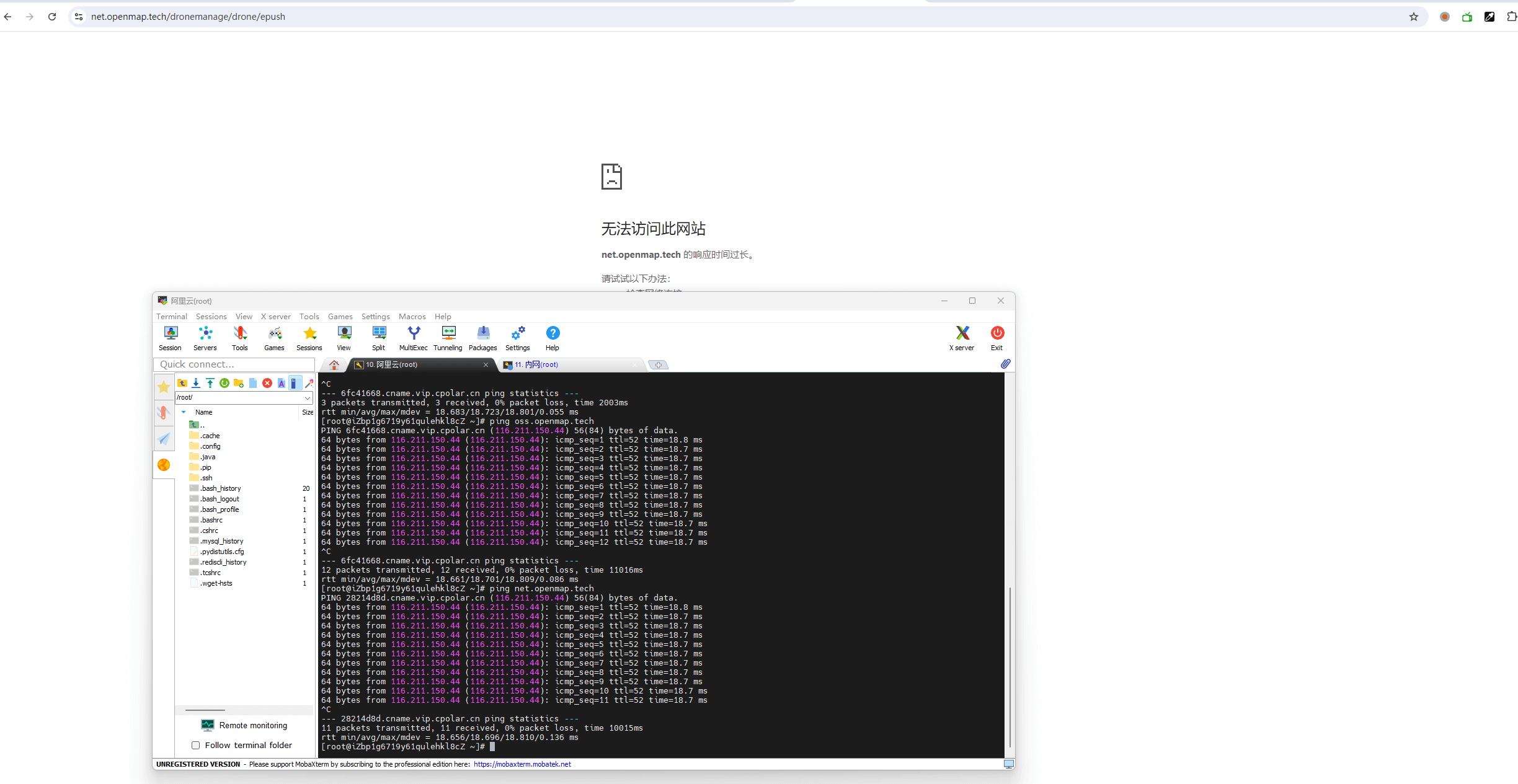Create new folder in SFTP browser
The width and height of the screenshot is (1518, 784).
[239, 383]
